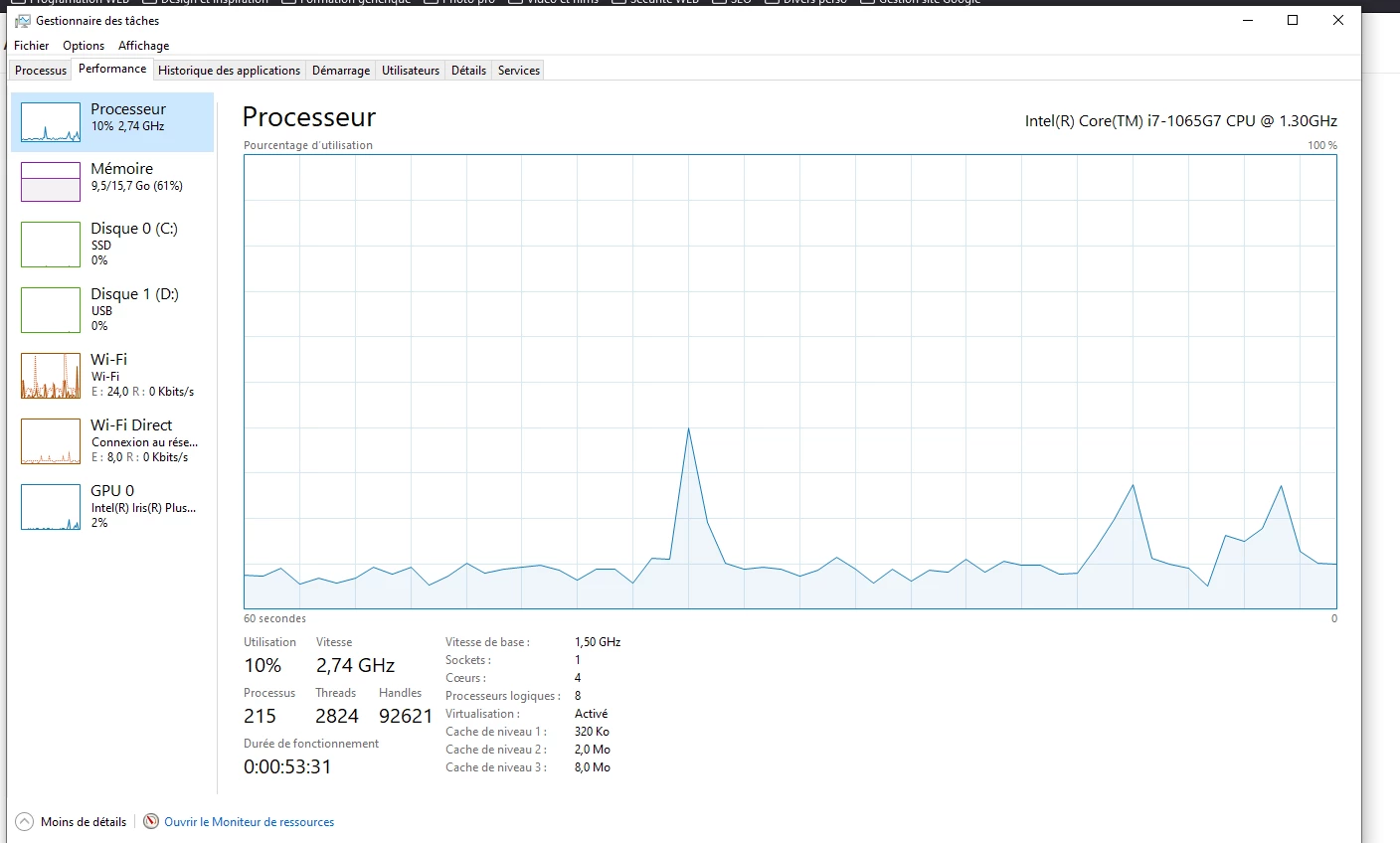Click the Pourcentage d'utilisation label
Image resolution: width=1400 pixels, height=843 pixels.
308,145
